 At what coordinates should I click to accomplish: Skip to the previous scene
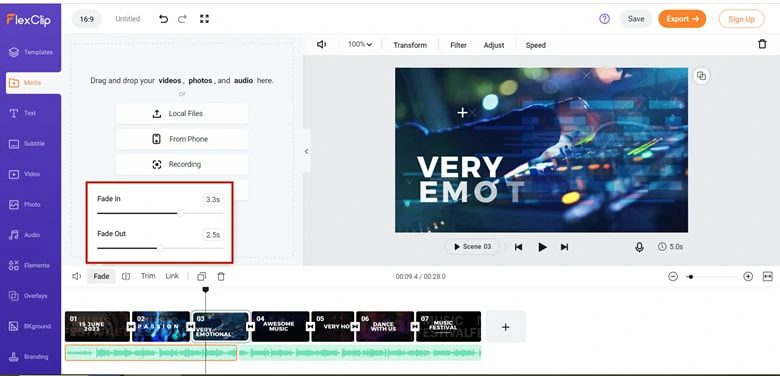(x=518, y=247)
